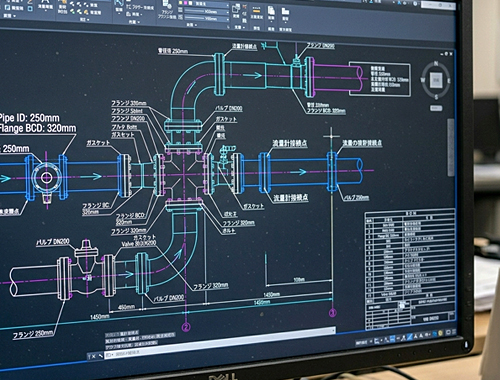
Task: Click the large letter A text tool icon
Action: point(46,1)
